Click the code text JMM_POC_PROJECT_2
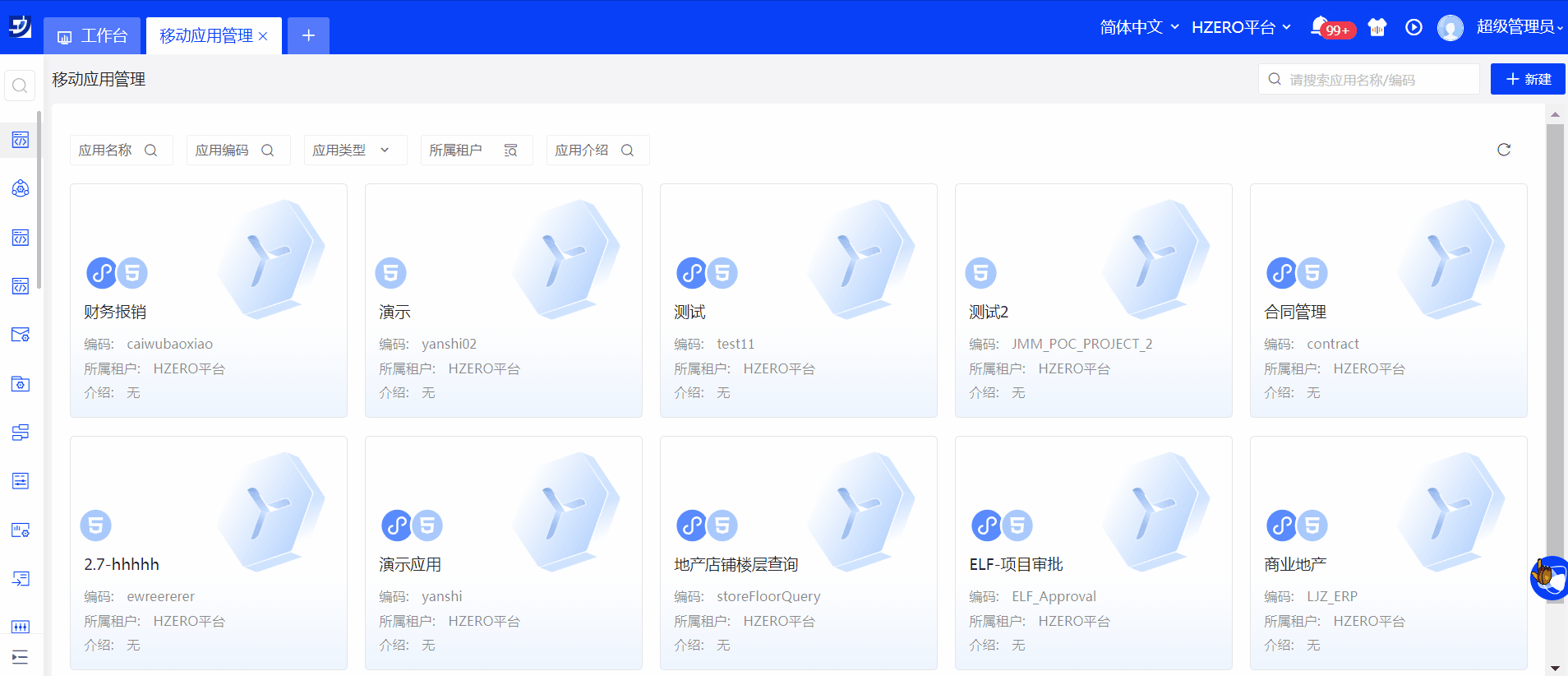 (1081, 344)
